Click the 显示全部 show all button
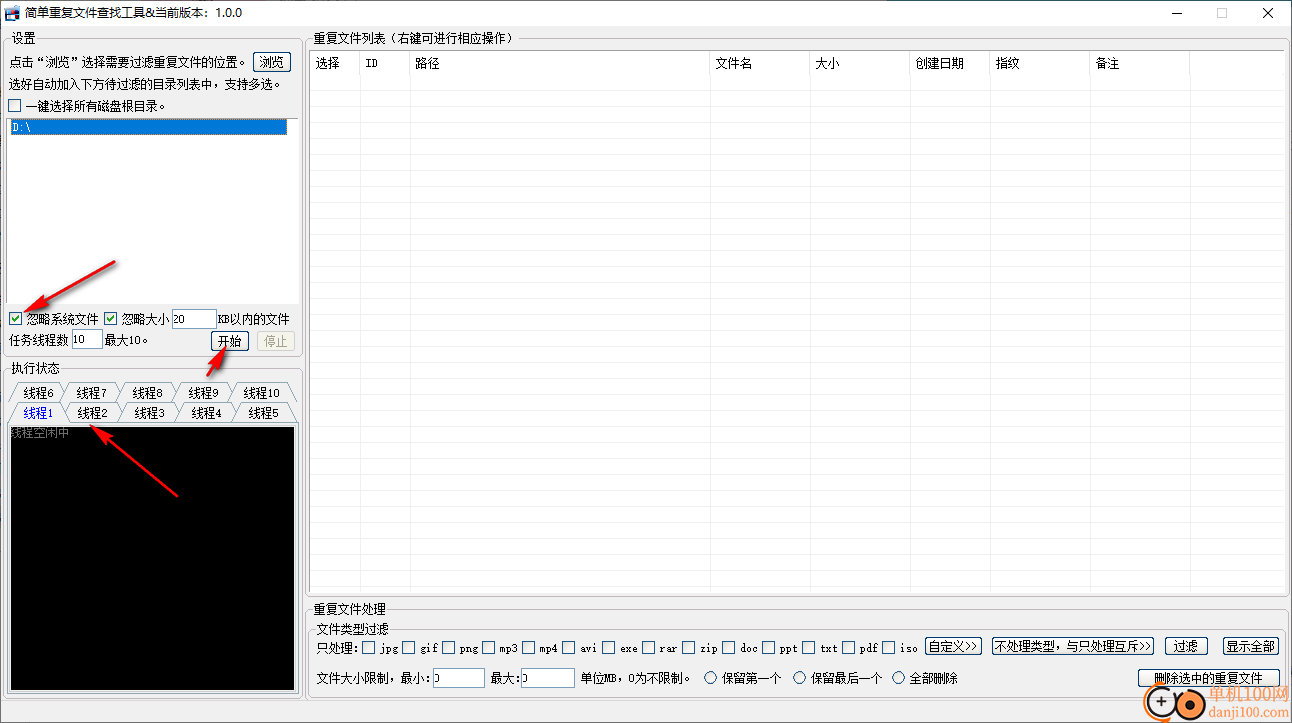The image size is (1292, 723). pyautogui.click(x=1251, y=647)
